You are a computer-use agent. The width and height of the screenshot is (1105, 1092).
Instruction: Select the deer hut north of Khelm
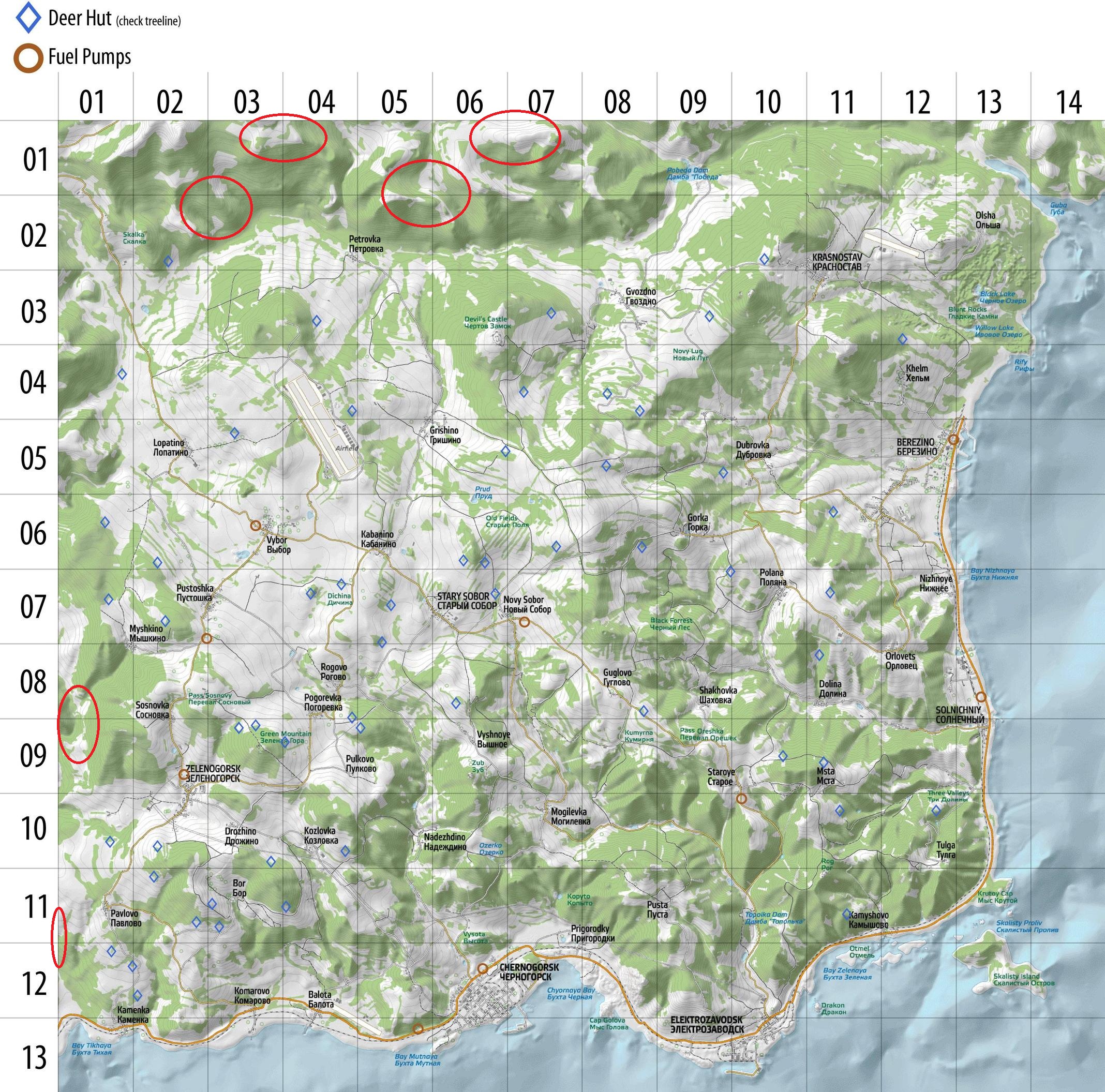click(x=903, y=339)
